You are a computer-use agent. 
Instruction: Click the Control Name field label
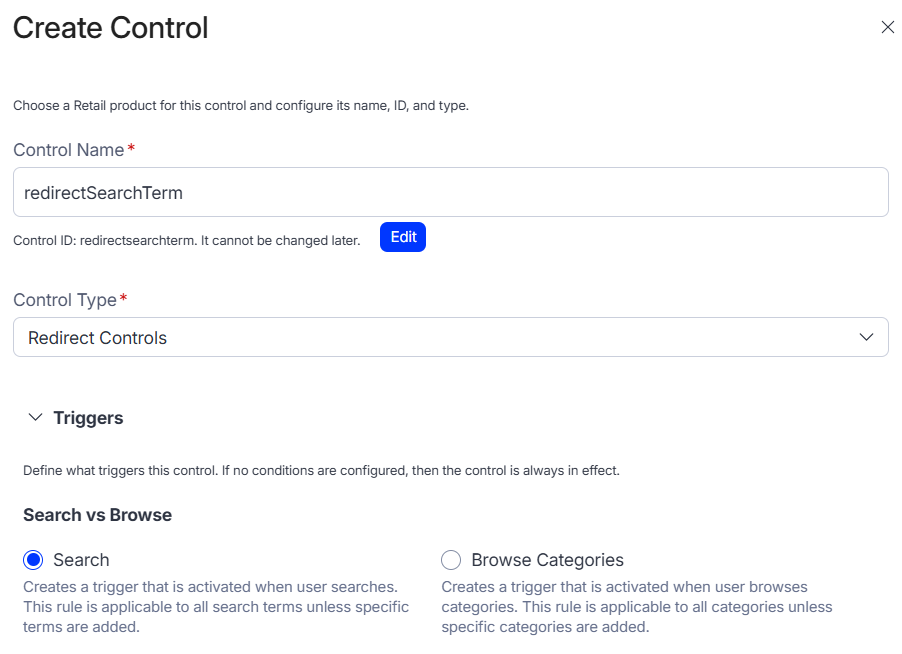[68, 150]
